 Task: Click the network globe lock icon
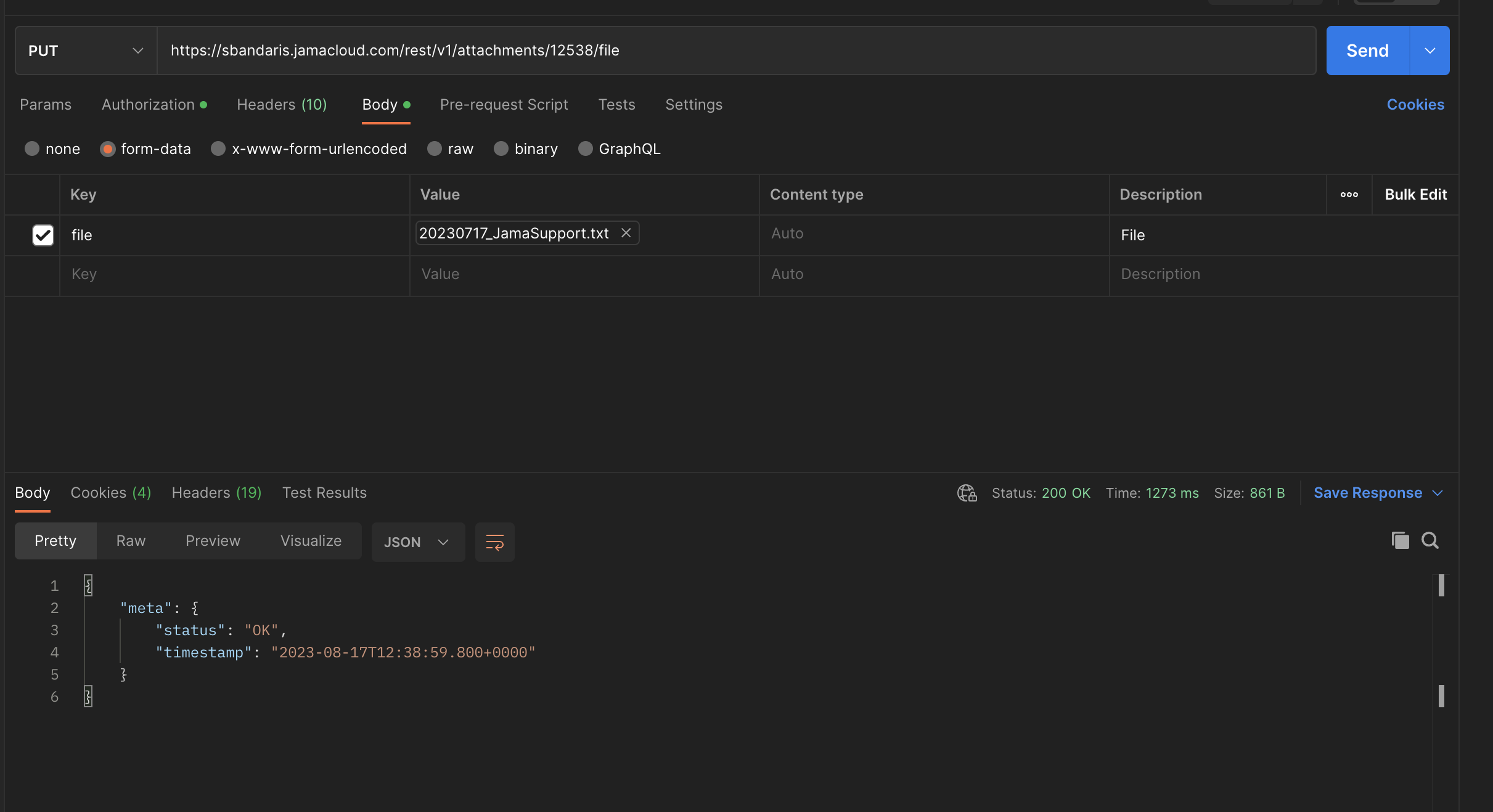click(x=967, y=493)
